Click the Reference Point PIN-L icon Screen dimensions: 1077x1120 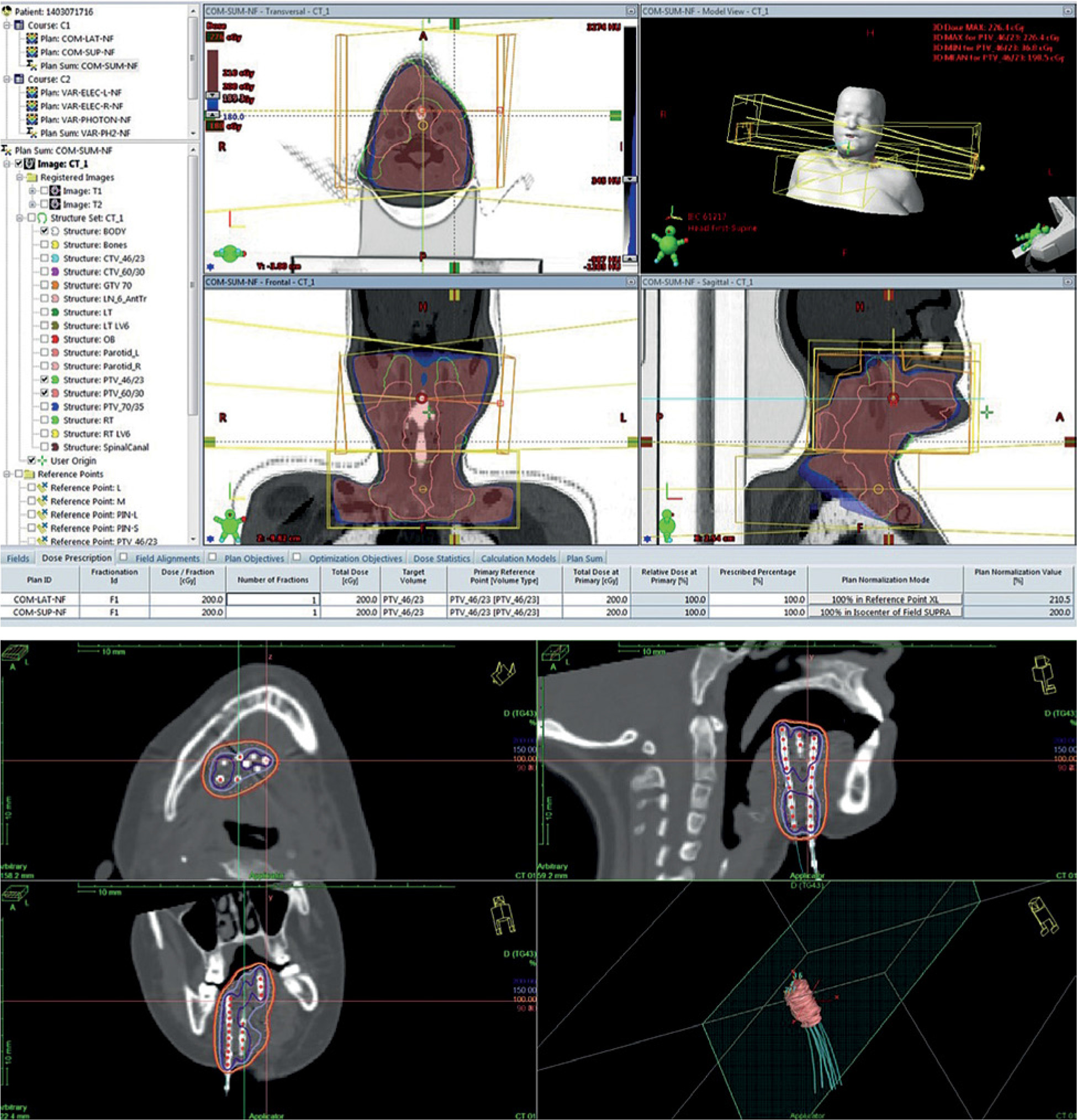(43, 514)
